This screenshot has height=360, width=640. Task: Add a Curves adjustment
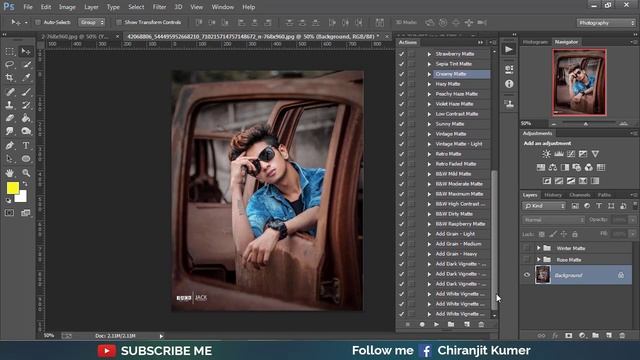[x=571, y=154]
